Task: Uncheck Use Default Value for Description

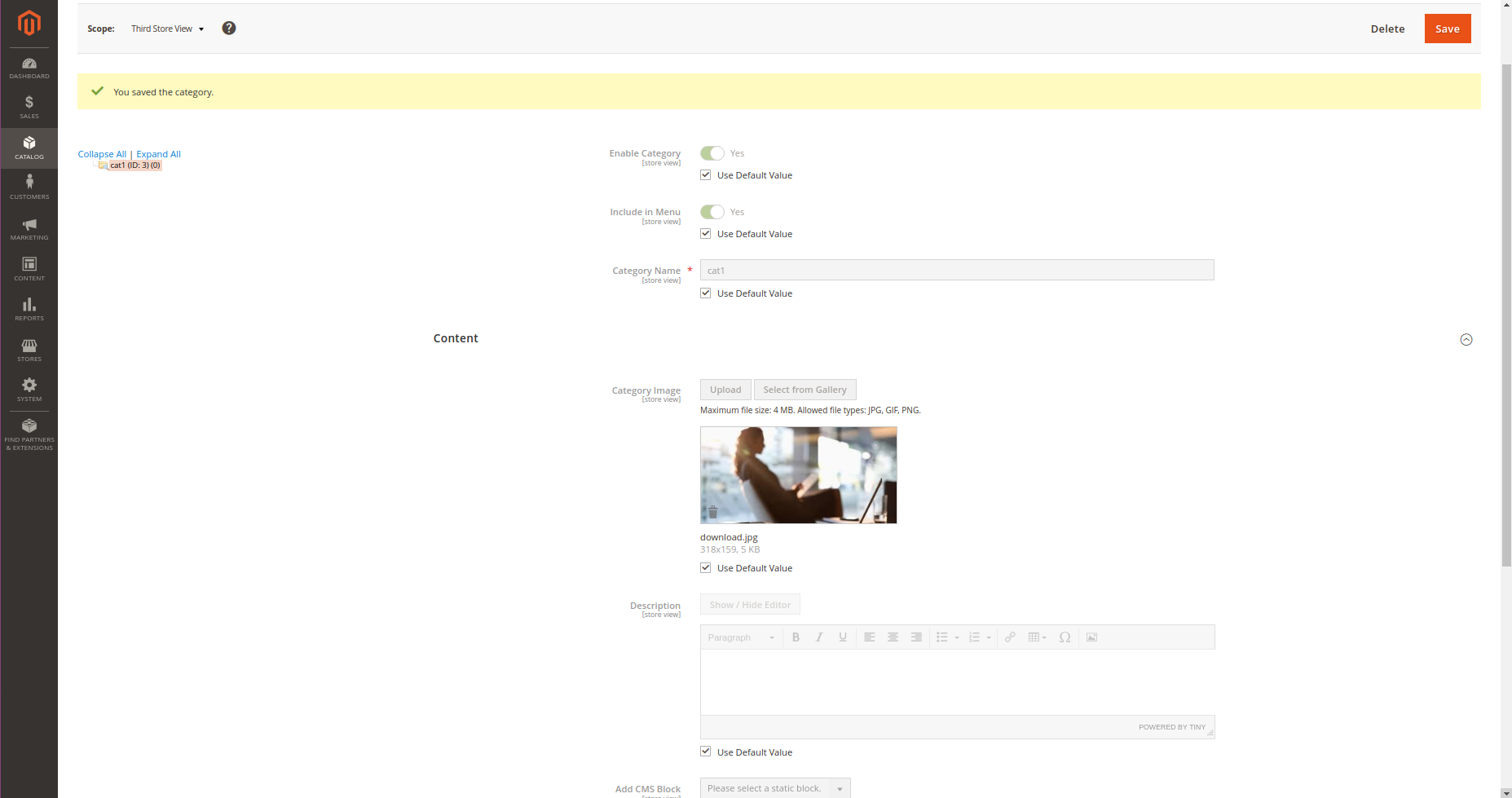Action: (x=706, y=752)
